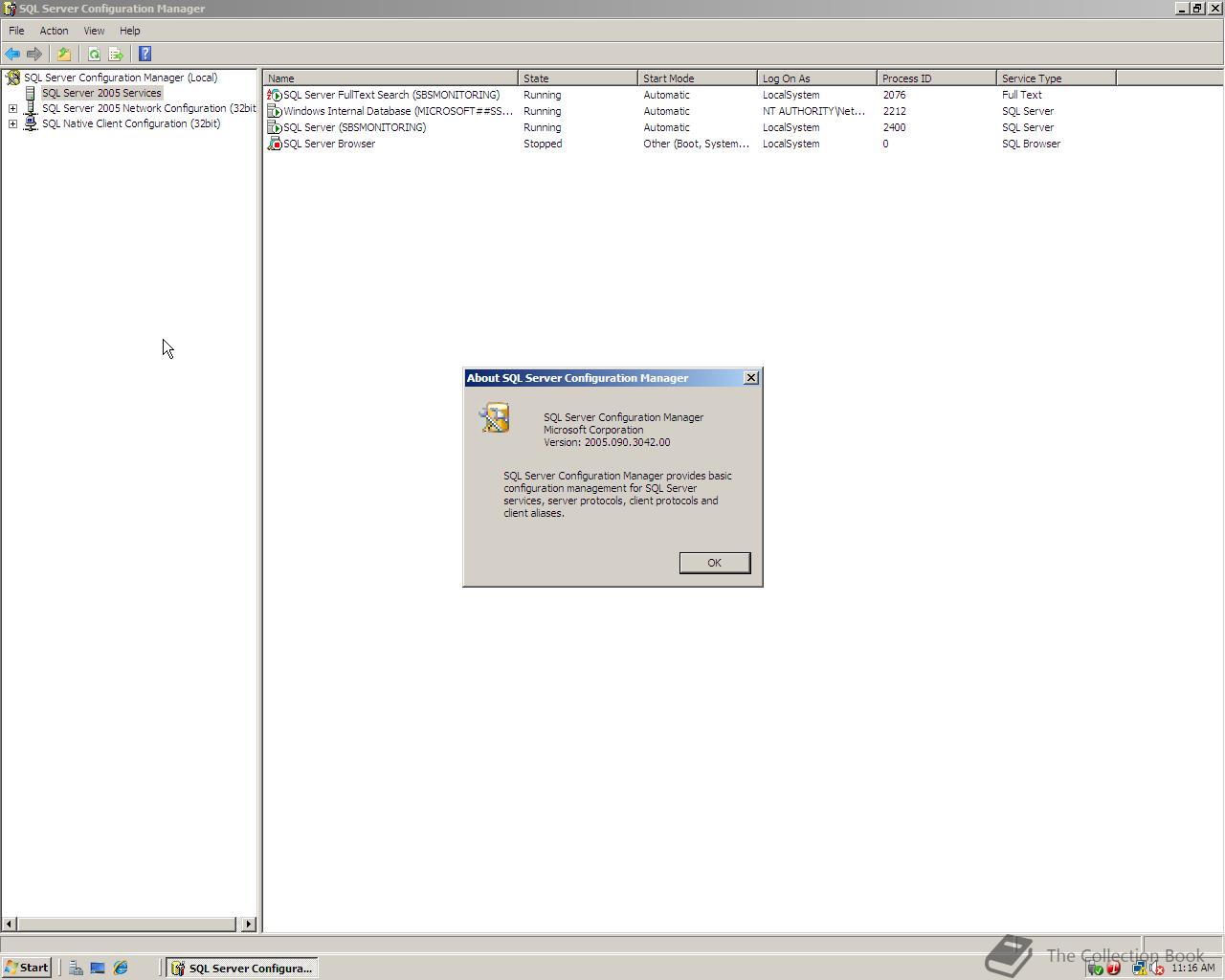Expand SQL Server 2005 Network Configuration node
Image resolution: width=1225 pixels, height=980 pixels.
coord(12,108)
